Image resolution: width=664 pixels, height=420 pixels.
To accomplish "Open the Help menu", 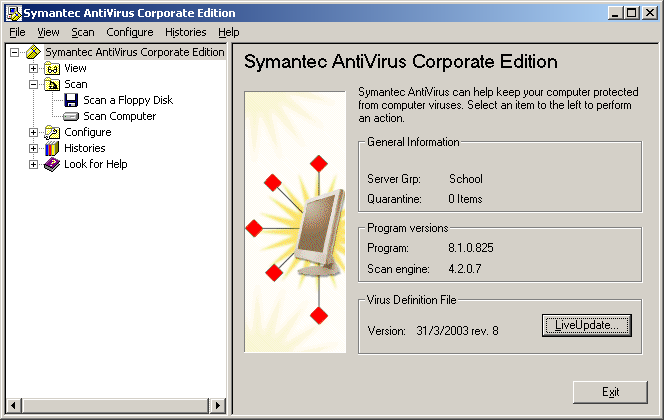I will (229, 32).
